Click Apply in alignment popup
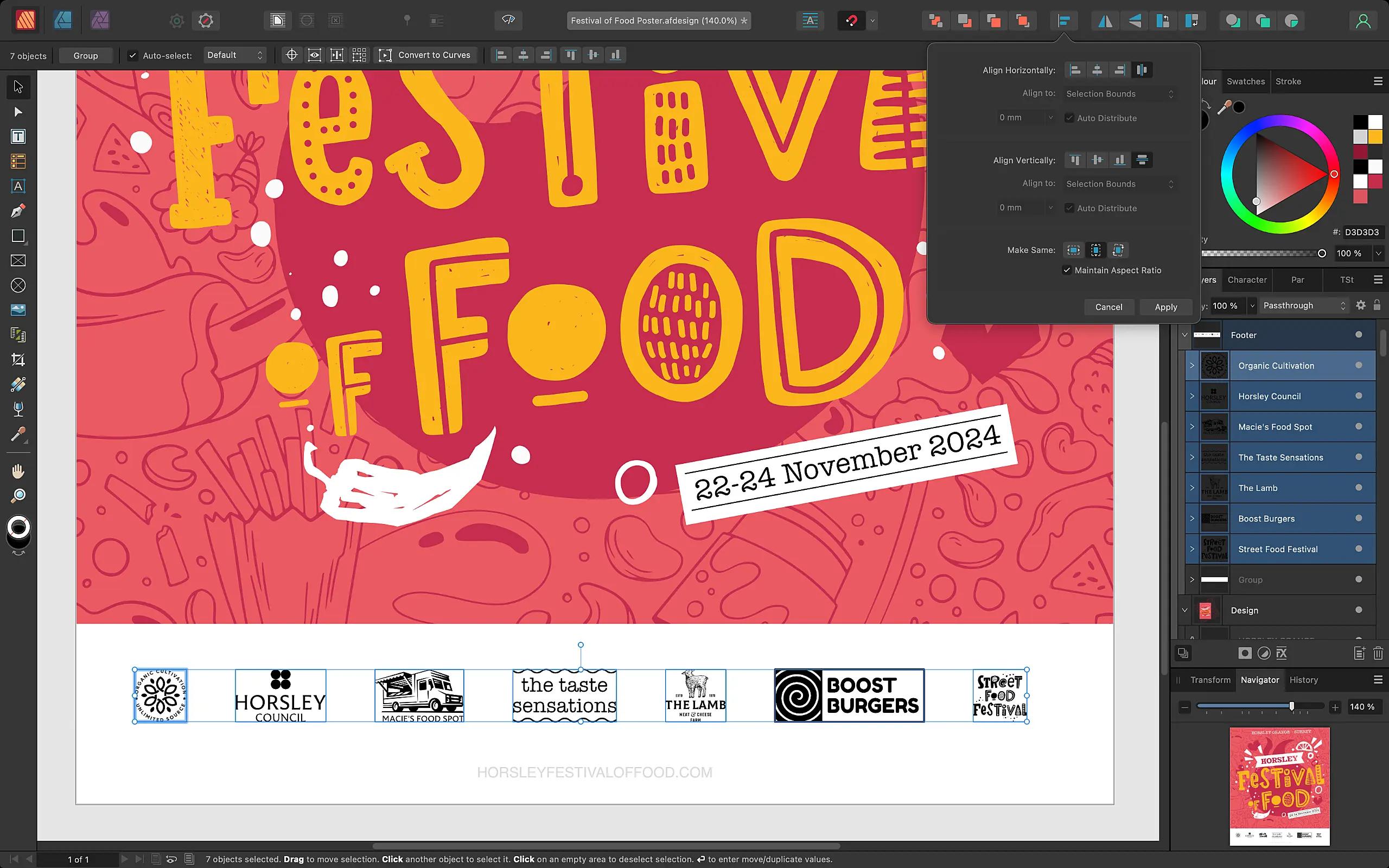This screenshot has width=1389, height=868. 1165,307
